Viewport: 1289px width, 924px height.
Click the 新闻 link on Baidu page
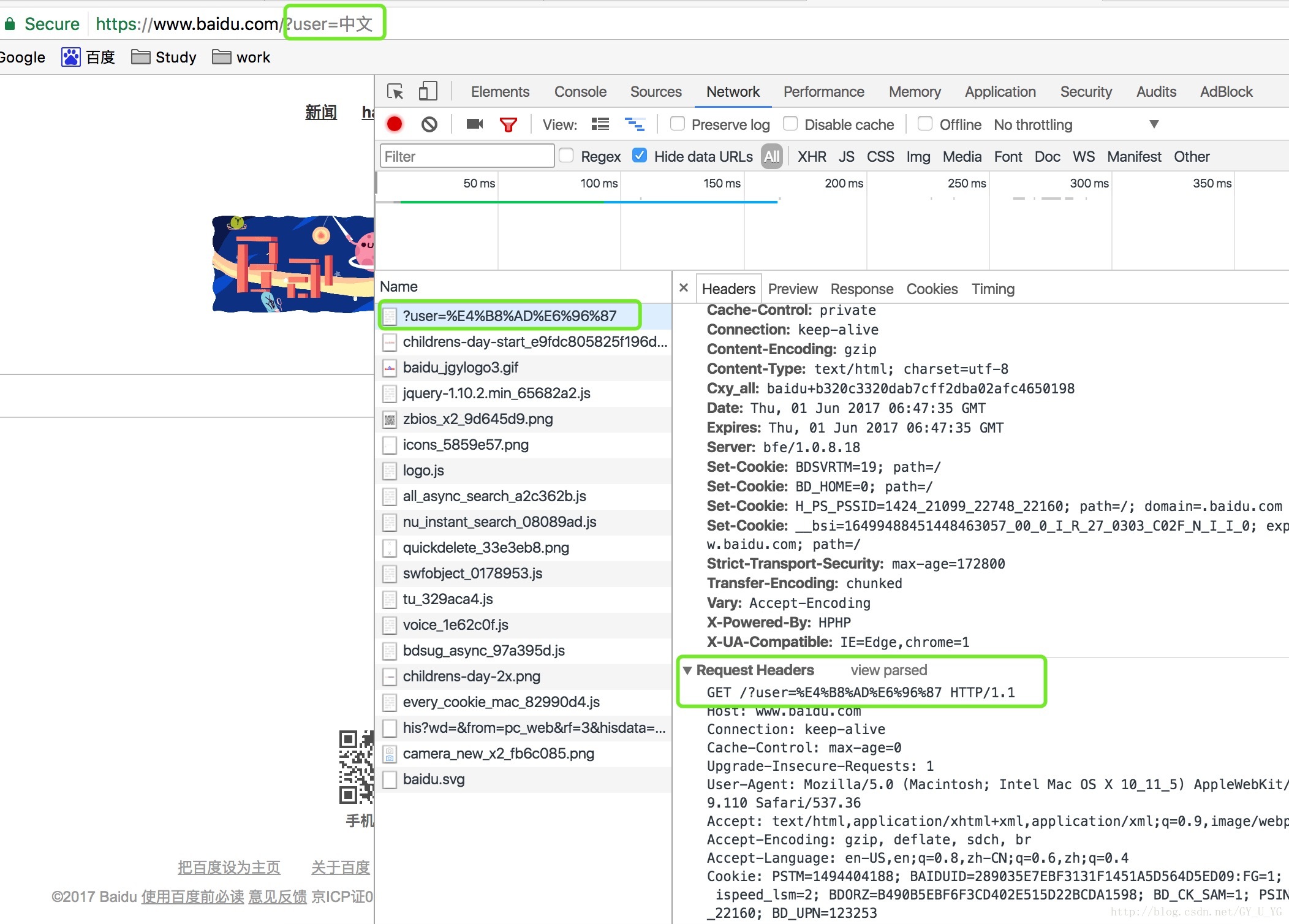pyautogui.click(x=321, y=112)
